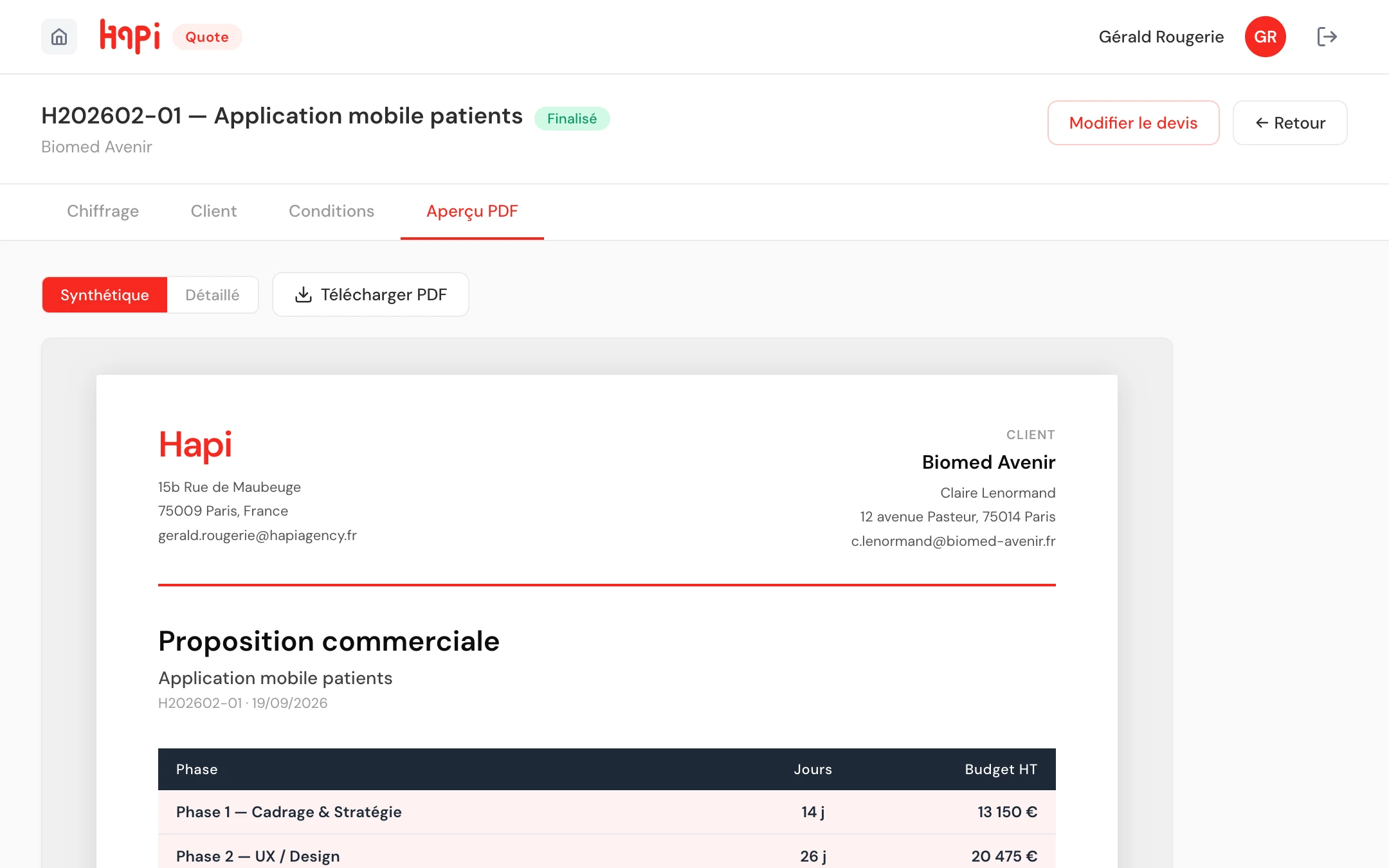
Task: Switch to Détaillé view
Action: (213, 295)
